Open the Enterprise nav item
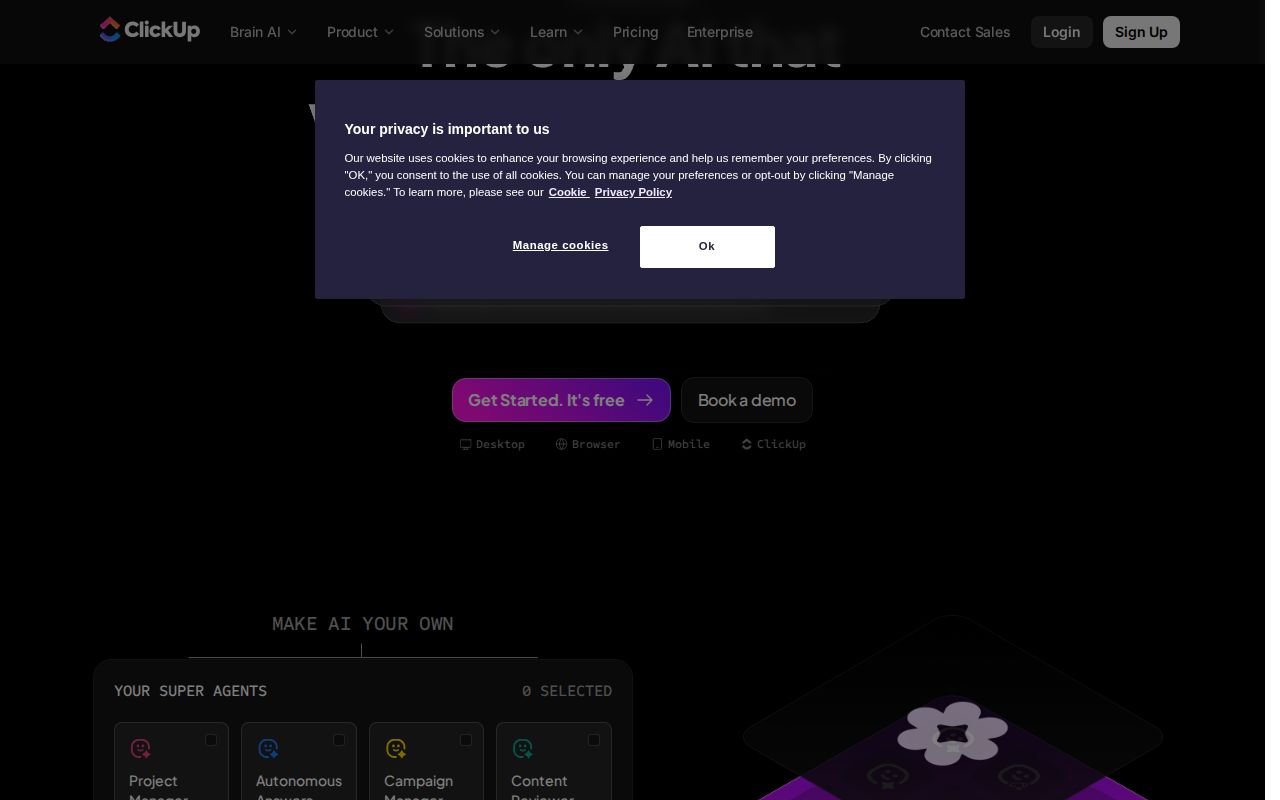The image size is (1280, 800). point(720,32)
